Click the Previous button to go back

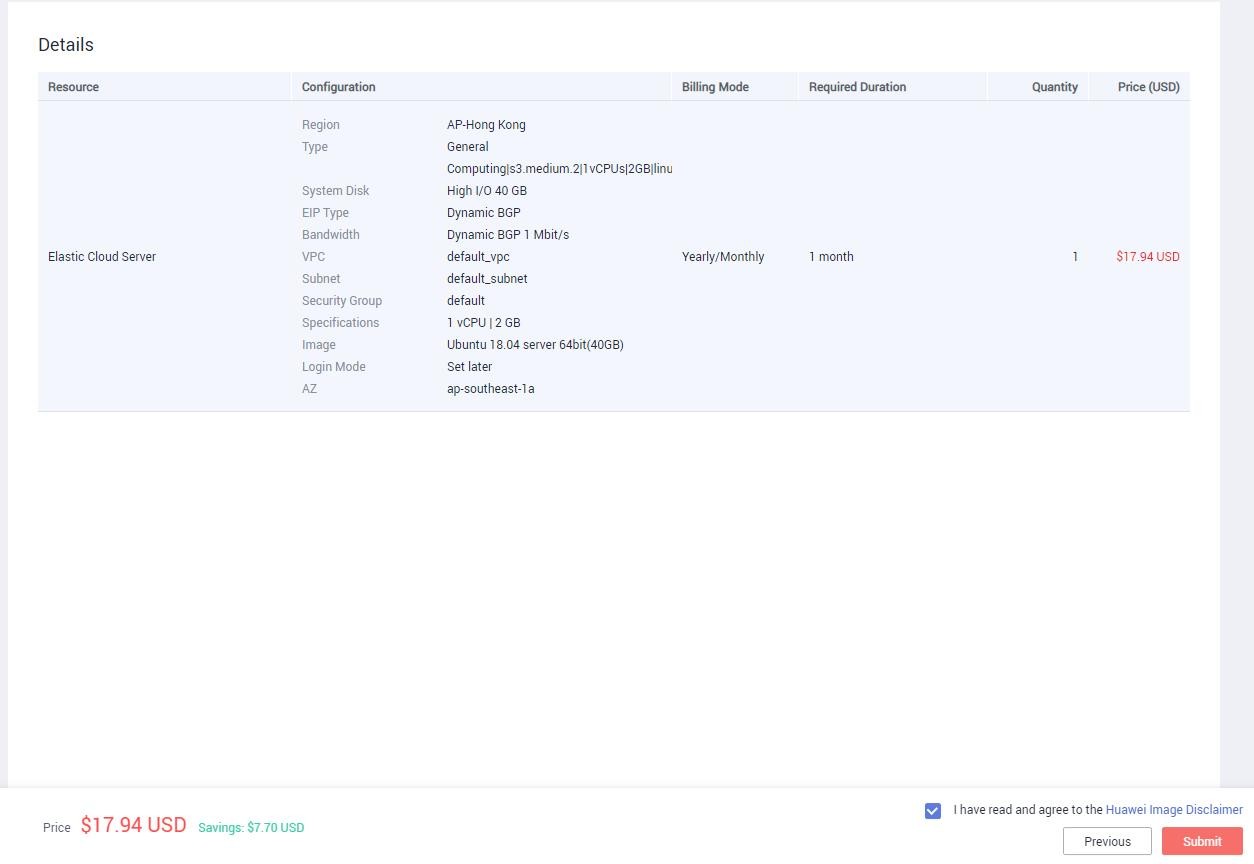point(1107,841)
